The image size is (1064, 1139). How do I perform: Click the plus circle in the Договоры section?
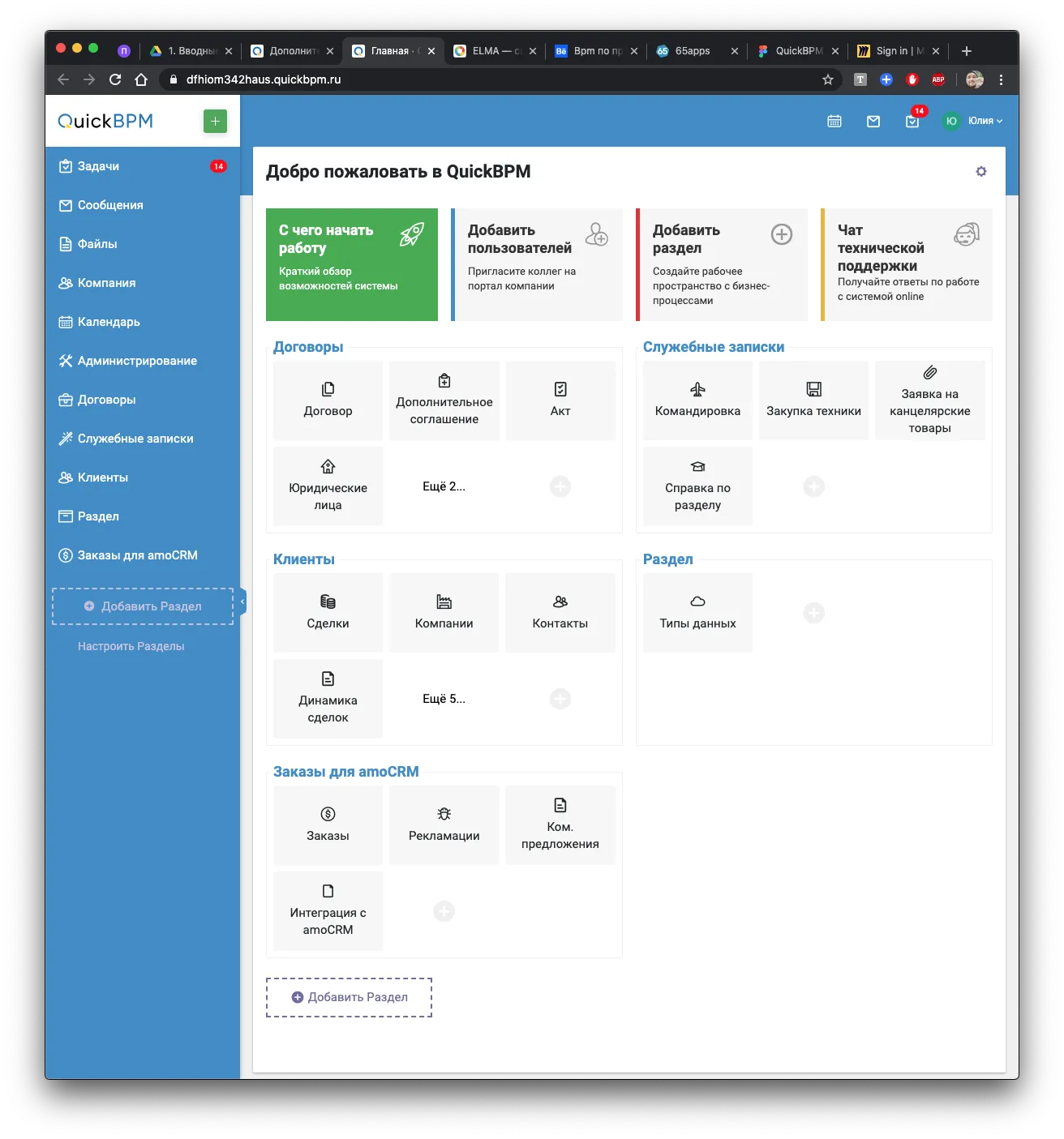560,486
